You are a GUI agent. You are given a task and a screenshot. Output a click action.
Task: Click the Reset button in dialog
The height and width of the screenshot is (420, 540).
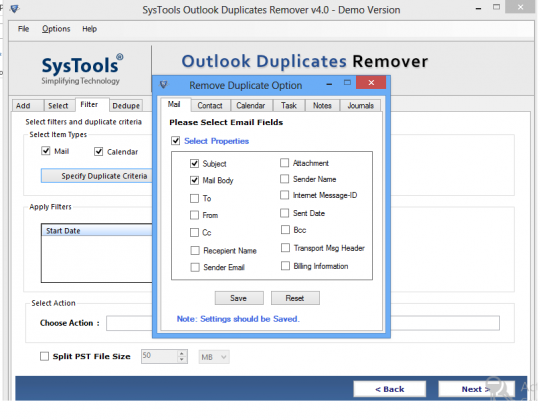tap(295, 298)
